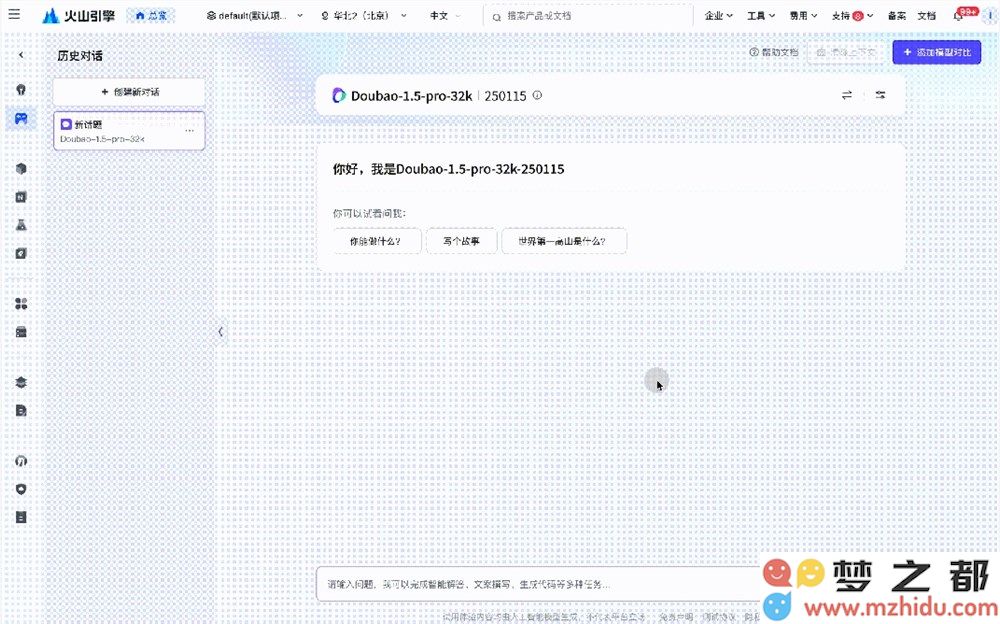This screenshot has width=1000, height=624.
Task: Open the user avatar account menu
Action: point(990,15)
